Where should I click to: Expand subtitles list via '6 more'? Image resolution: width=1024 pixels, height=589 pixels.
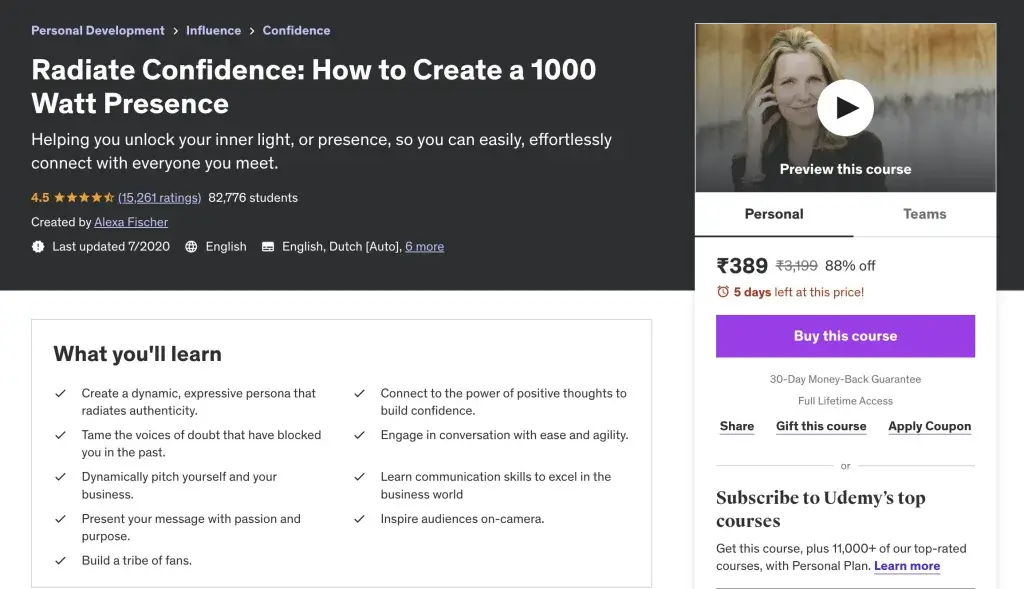424,247
